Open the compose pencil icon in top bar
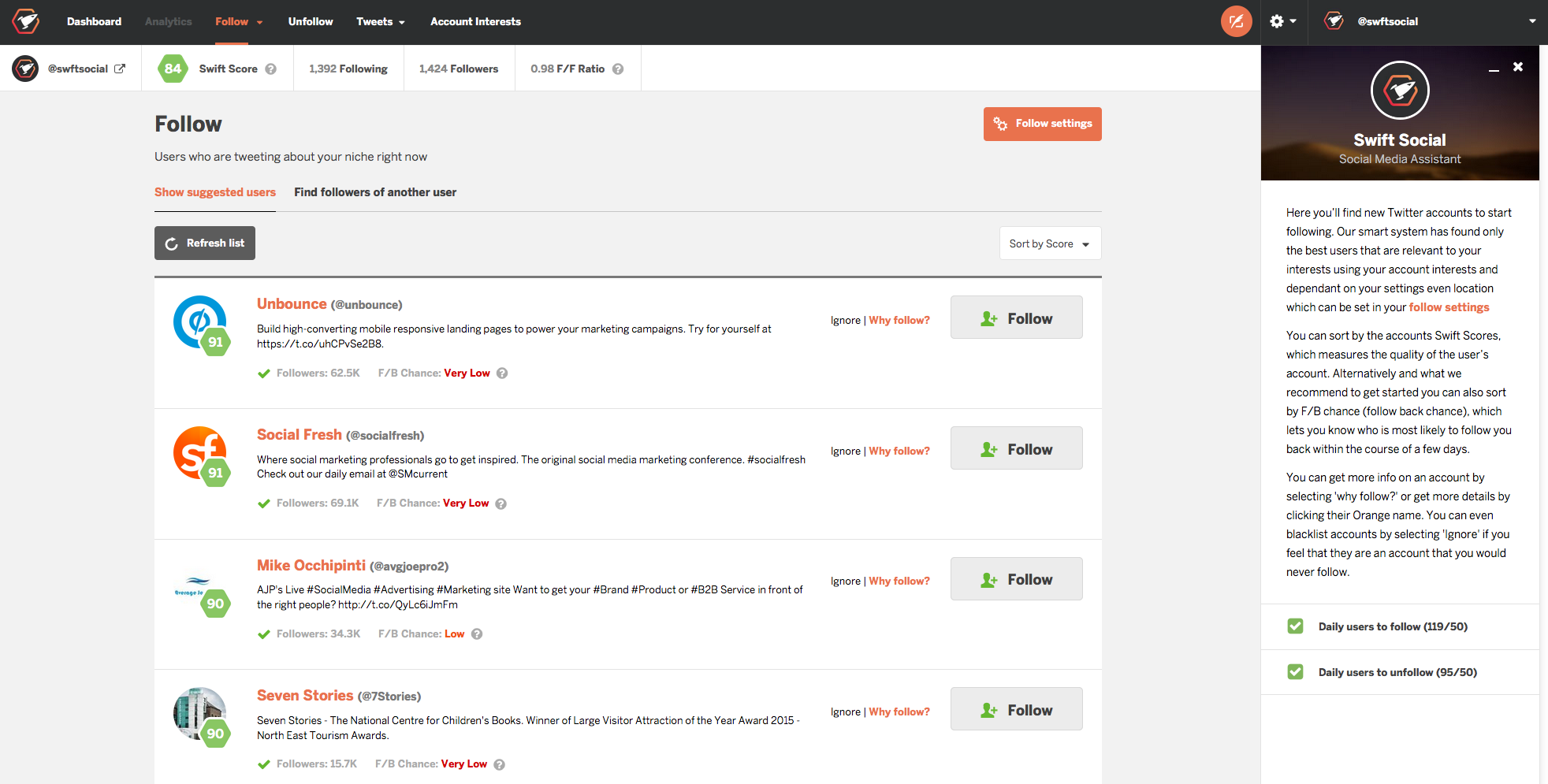Viewport: 1548px width, 784px height. (1236, 21)
